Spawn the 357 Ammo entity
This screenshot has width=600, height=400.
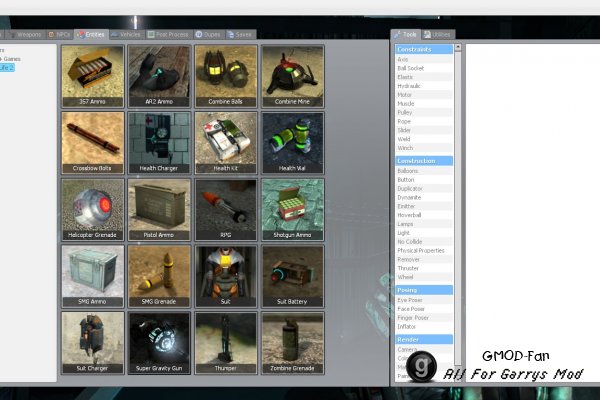tap(93, 76)
